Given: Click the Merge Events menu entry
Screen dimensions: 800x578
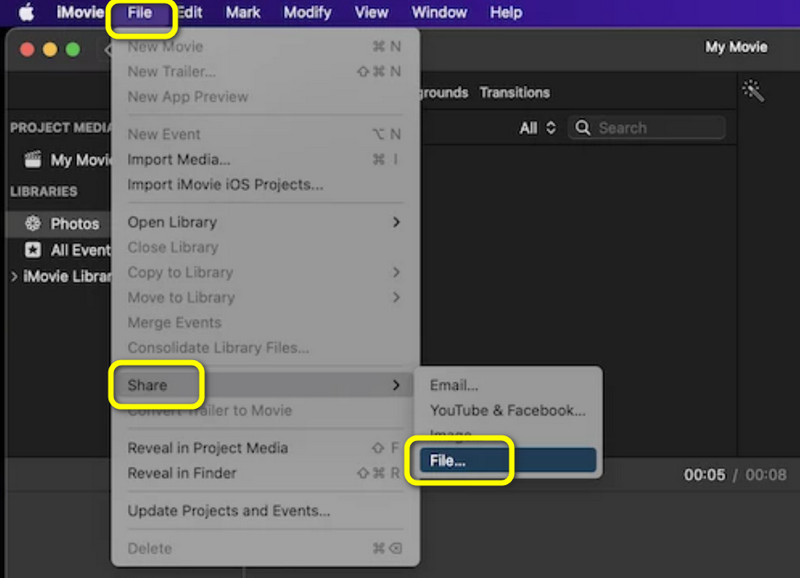Looking at the screenshot, I should 265,322.
